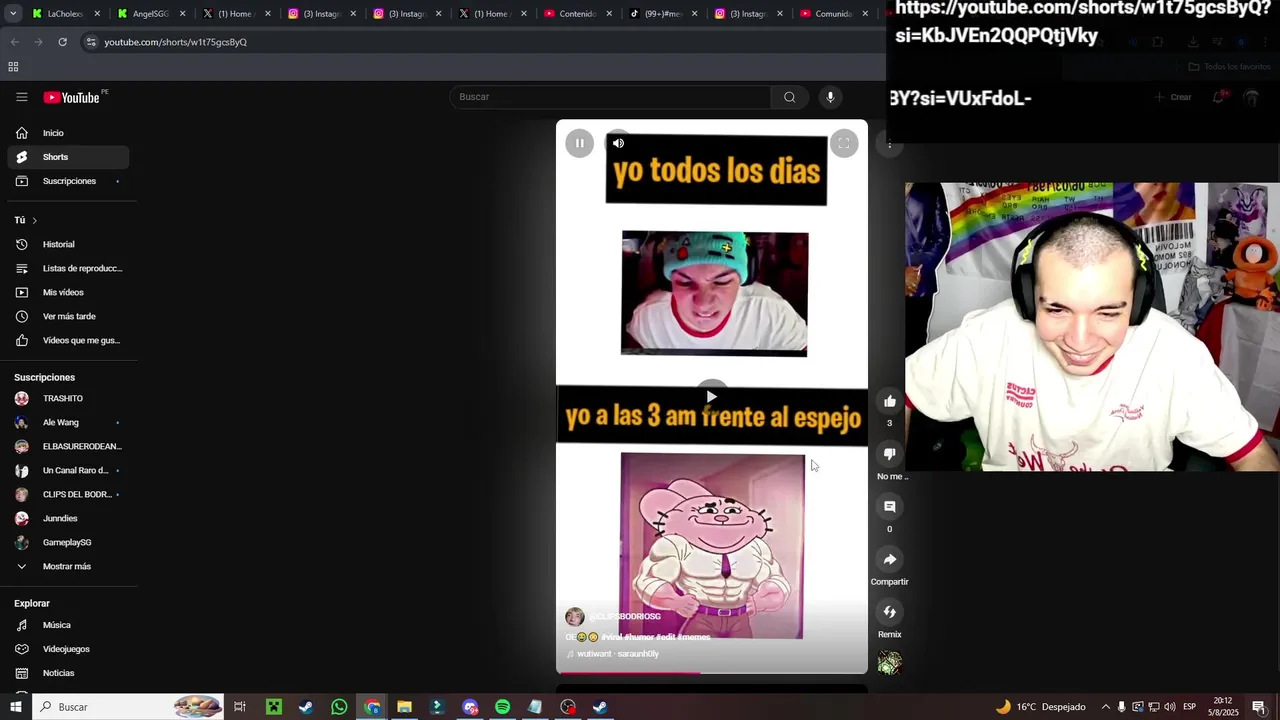The height and width of the screenshot is (720, 1280).
Task: Go to the YouTube logo homepage
Action: point(72,97)
